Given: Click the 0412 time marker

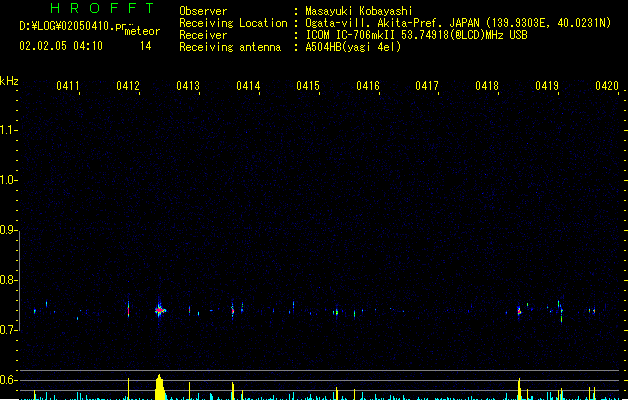Looking at the screenshot, I should [128, 86].
